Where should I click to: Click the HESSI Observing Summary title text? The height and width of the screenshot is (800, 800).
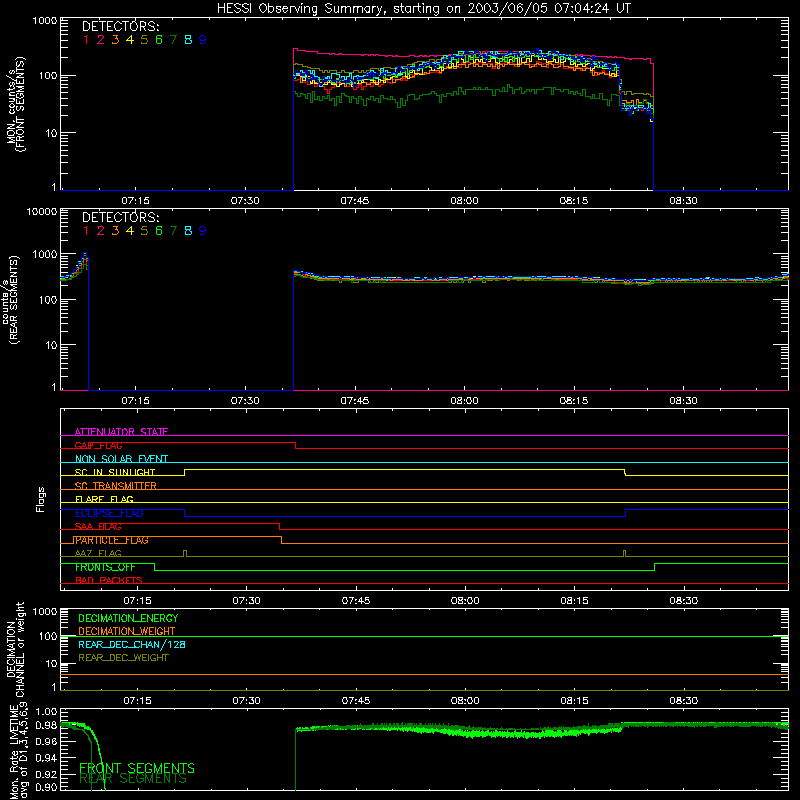424,8
